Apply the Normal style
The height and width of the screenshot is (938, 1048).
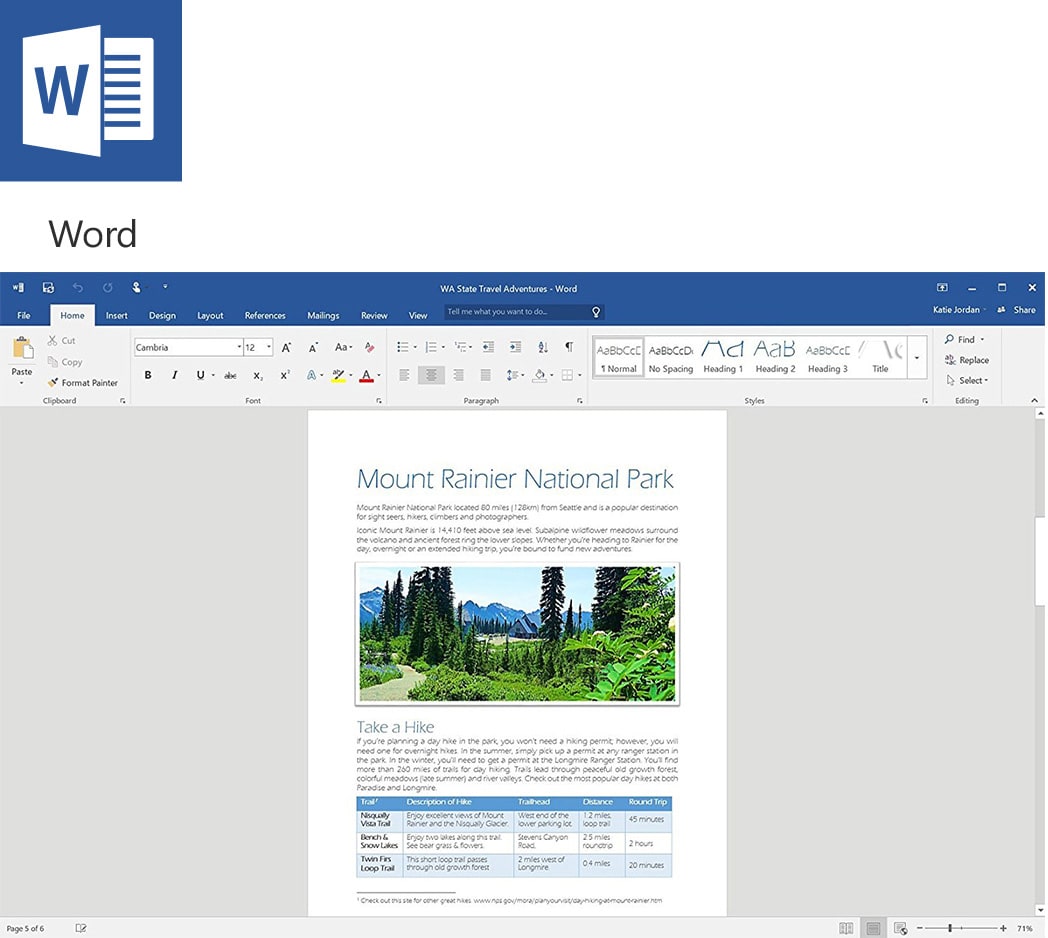click(619, 358)
